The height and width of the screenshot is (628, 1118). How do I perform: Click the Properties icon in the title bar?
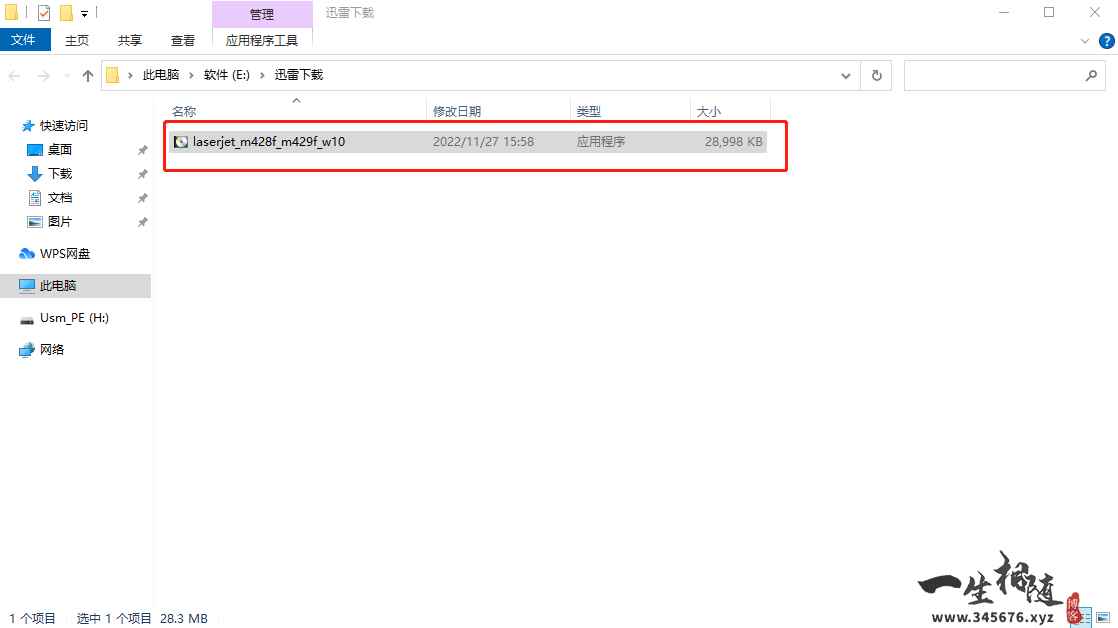coord(44,13)
